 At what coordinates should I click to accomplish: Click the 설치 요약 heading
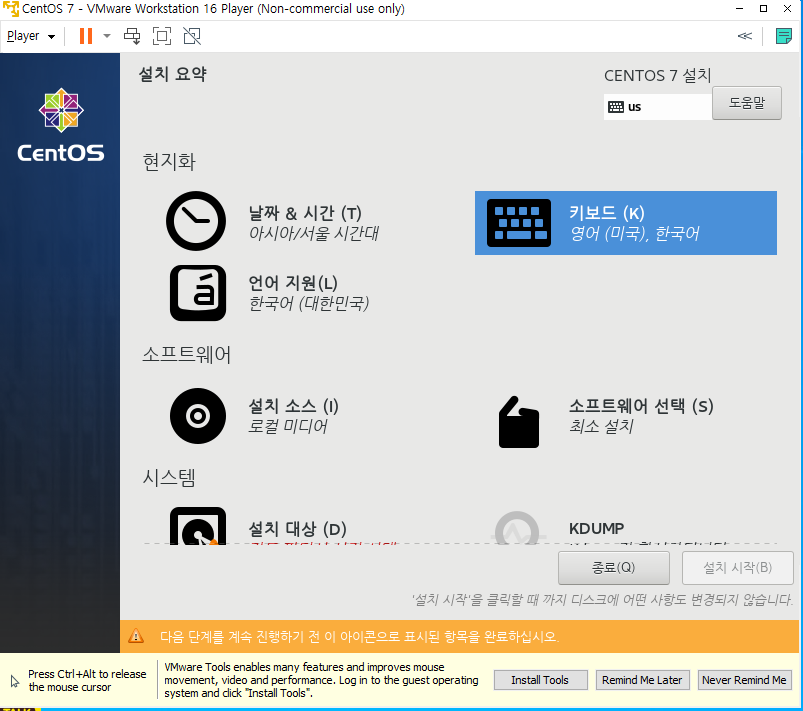173,74
